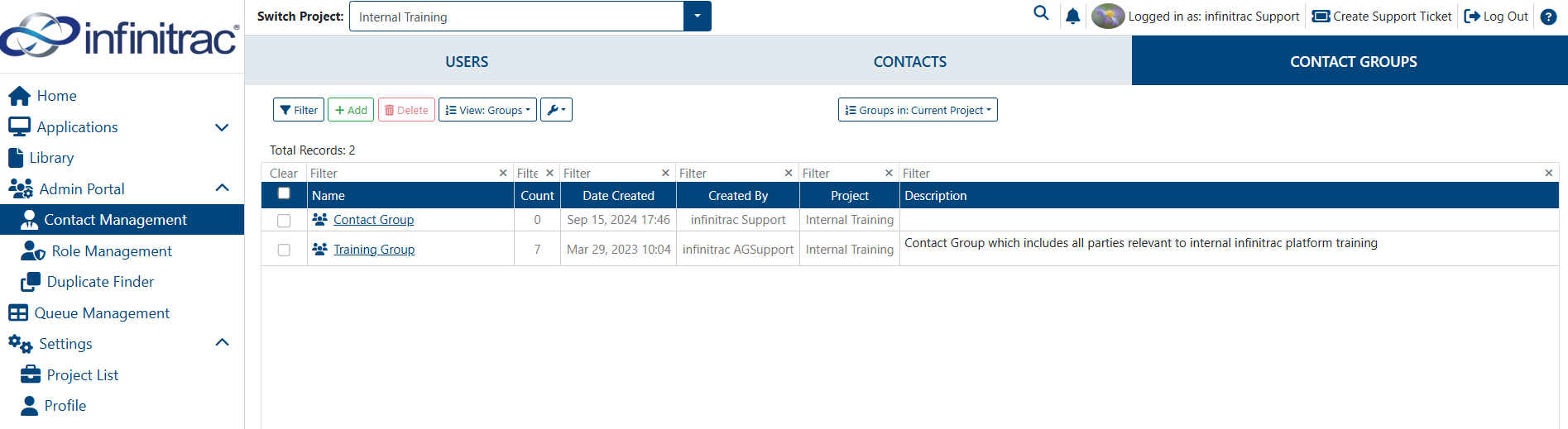Screen dimensions: 1568x429
Task: Go to Home in sidebar
Action: point(56,96)
